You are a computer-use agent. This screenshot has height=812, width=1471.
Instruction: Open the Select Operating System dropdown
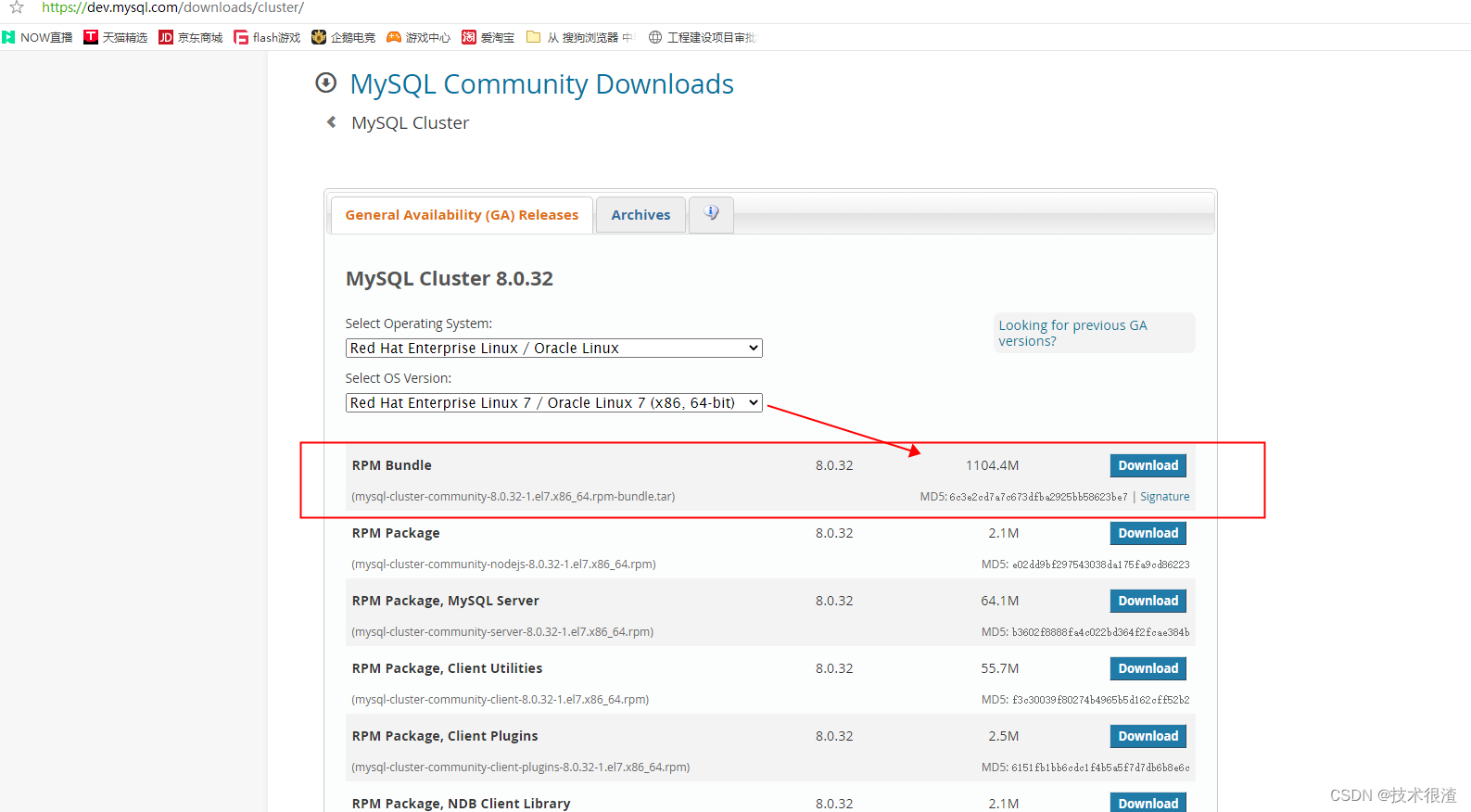(553, 348)
